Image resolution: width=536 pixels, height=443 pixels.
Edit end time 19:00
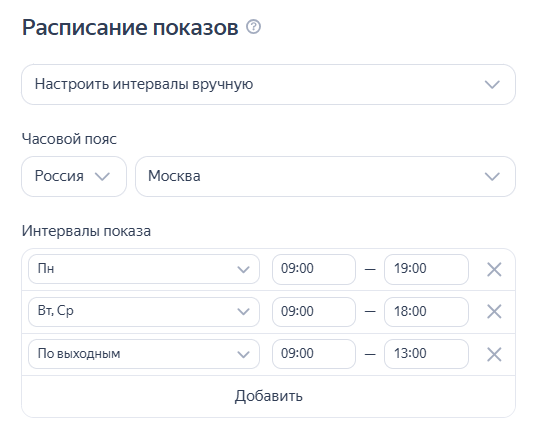pyautogui.click(x=426, y=269)
